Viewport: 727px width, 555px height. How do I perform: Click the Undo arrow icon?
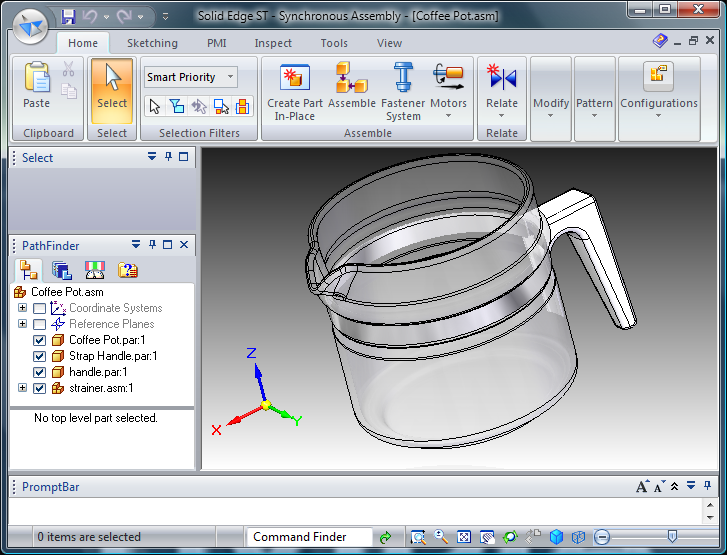coord(89,17)
